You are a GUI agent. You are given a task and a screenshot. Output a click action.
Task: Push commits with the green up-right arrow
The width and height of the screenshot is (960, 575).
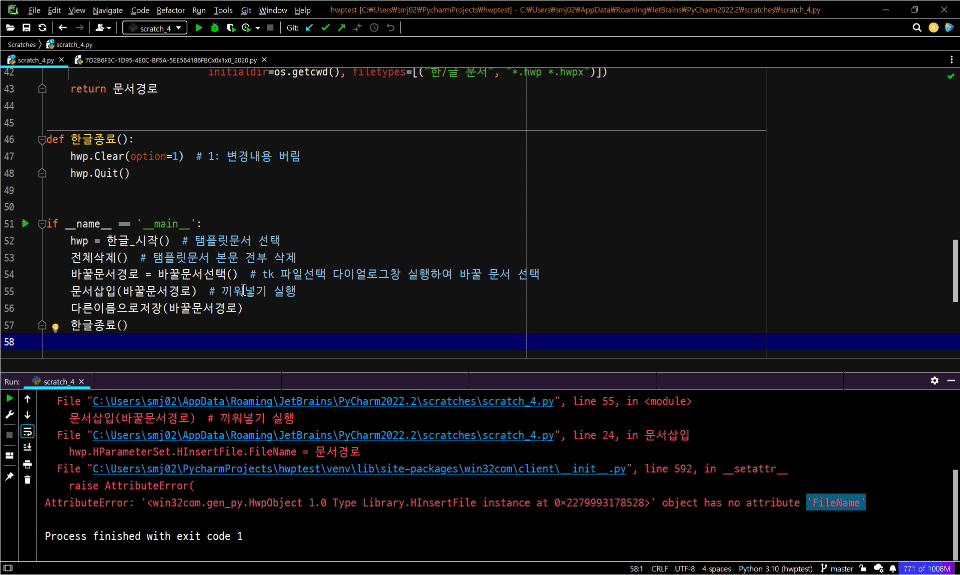pos(342,28)
